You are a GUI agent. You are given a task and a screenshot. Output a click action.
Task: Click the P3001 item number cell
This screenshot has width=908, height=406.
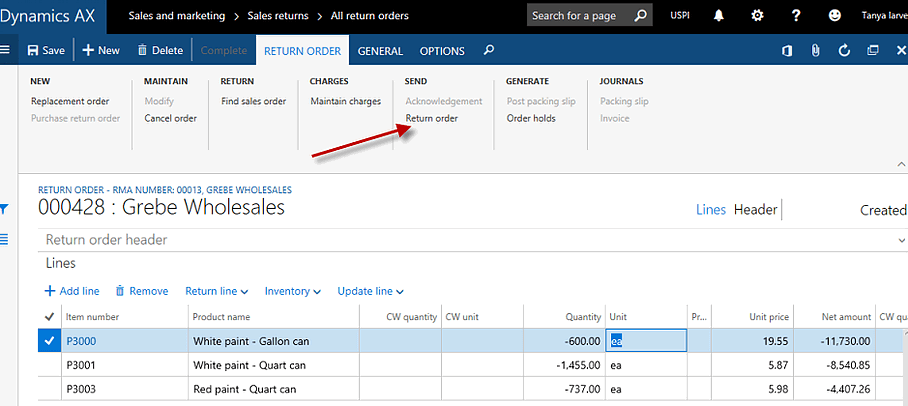125,365
